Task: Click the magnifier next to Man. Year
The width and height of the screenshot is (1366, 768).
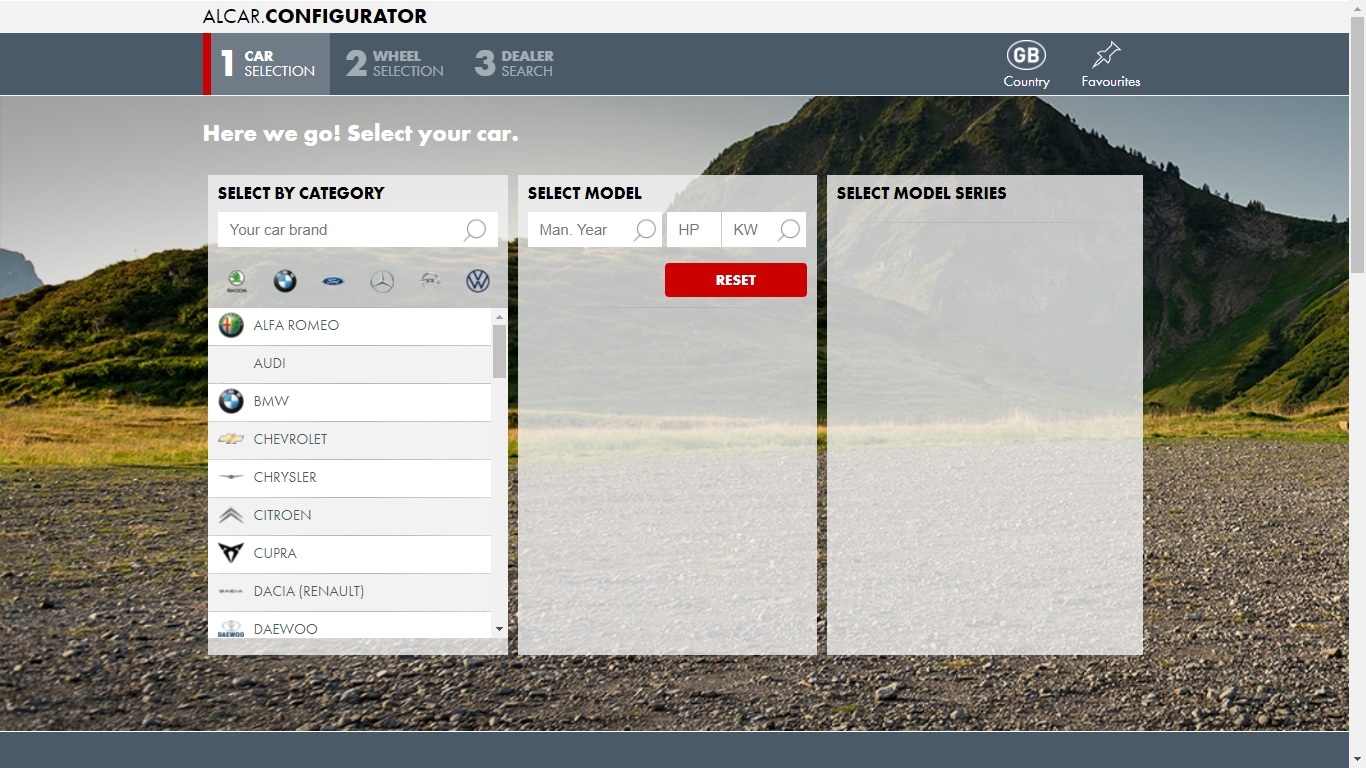Action: 645,230
